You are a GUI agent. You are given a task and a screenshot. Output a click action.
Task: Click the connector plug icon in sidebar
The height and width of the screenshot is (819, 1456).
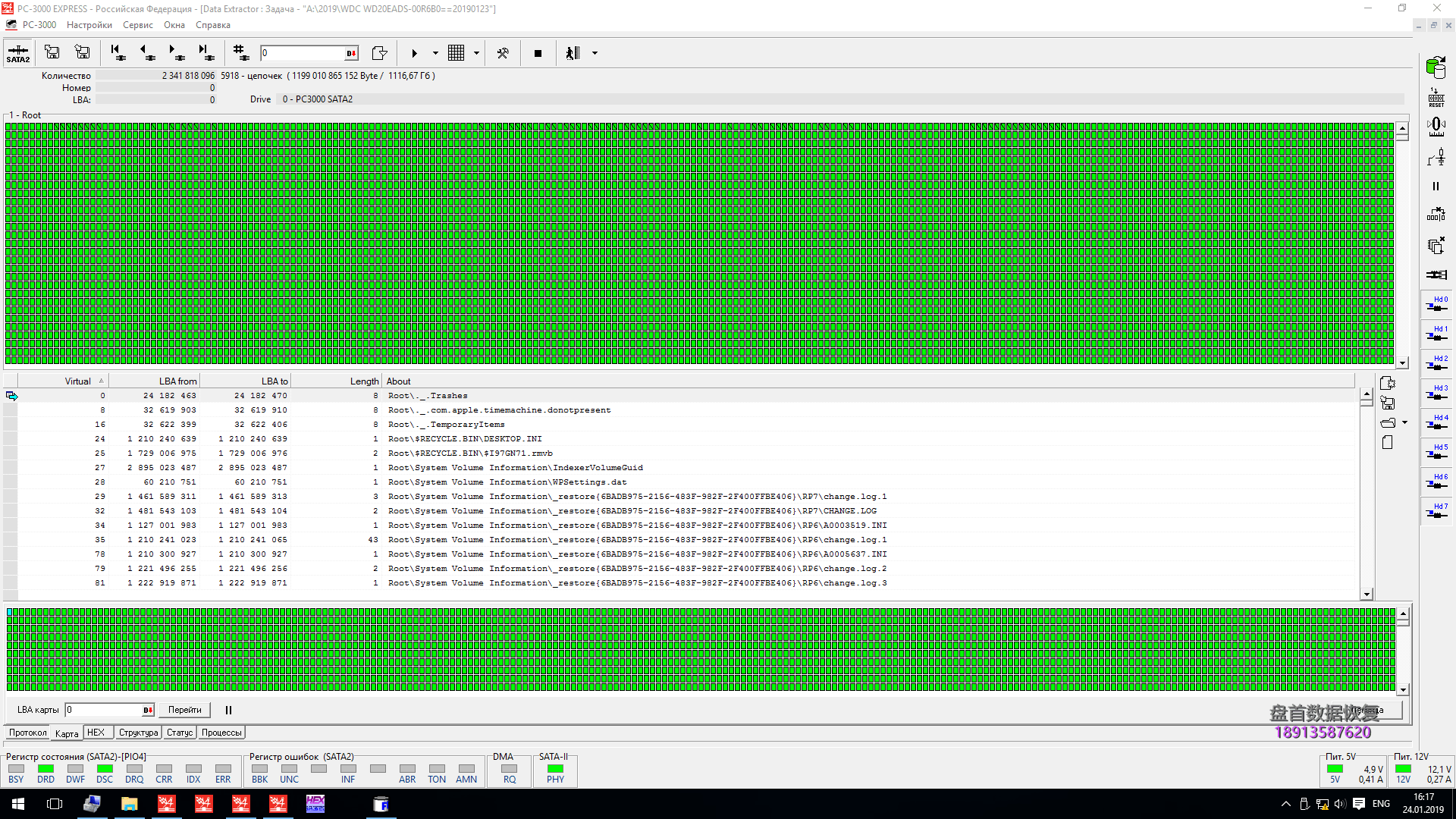point(1436,275)
